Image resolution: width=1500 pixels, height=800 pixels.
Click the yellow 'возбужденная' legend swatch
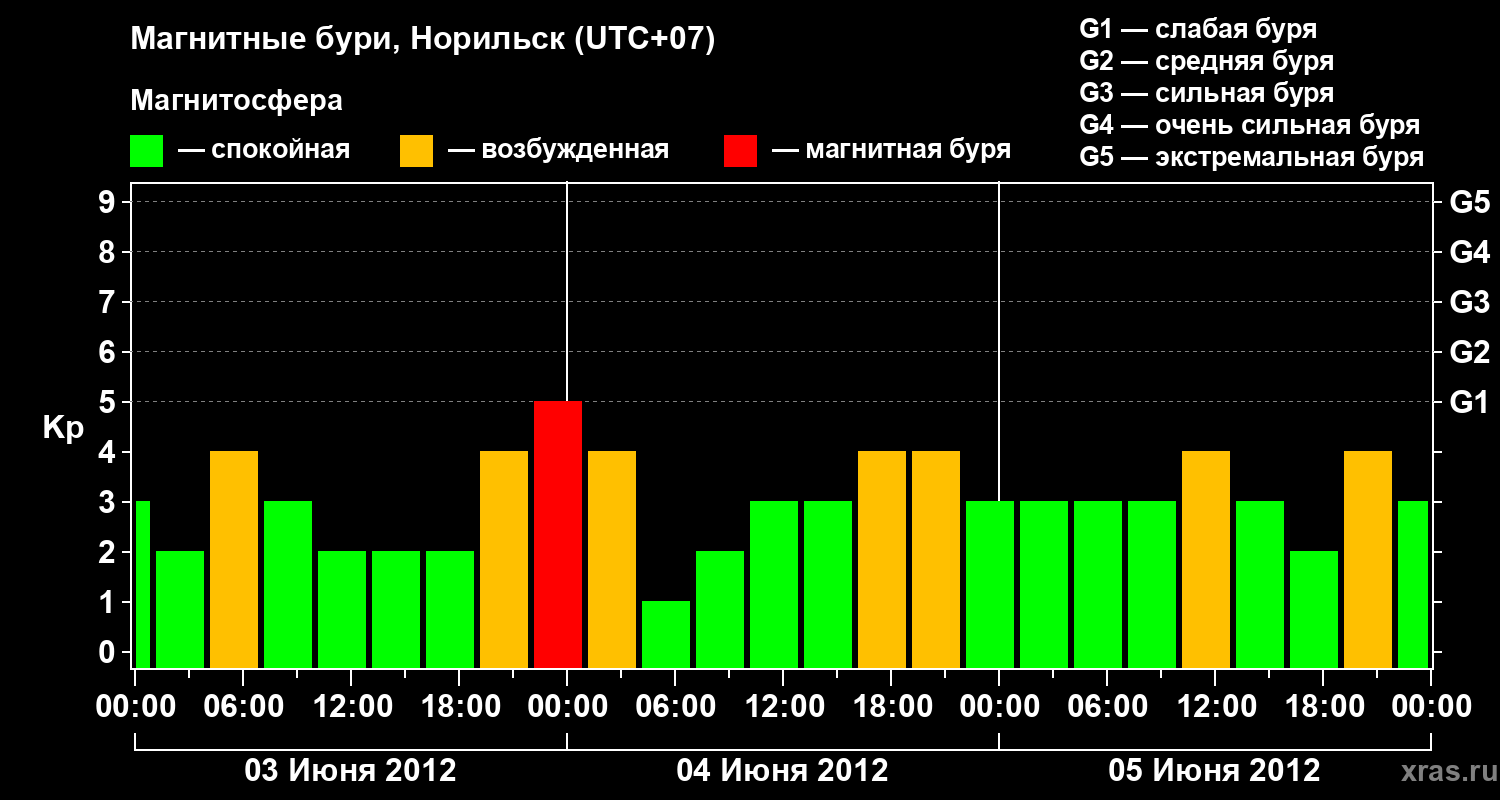[417, 150]
